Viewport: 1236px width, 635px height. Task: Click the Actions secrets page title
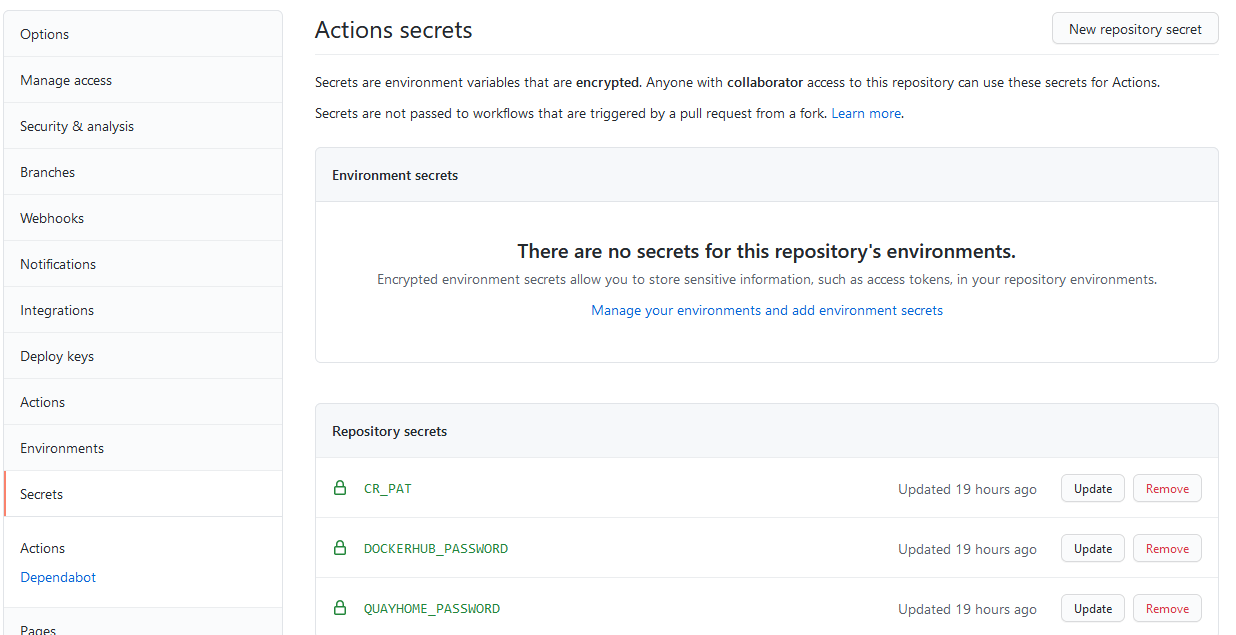coord(394,30)
